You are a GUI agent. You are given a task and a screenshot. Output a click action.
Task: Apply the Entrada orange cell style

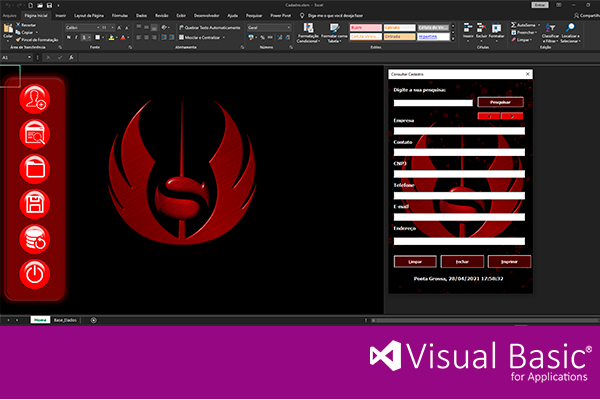[x=399, y=37]
